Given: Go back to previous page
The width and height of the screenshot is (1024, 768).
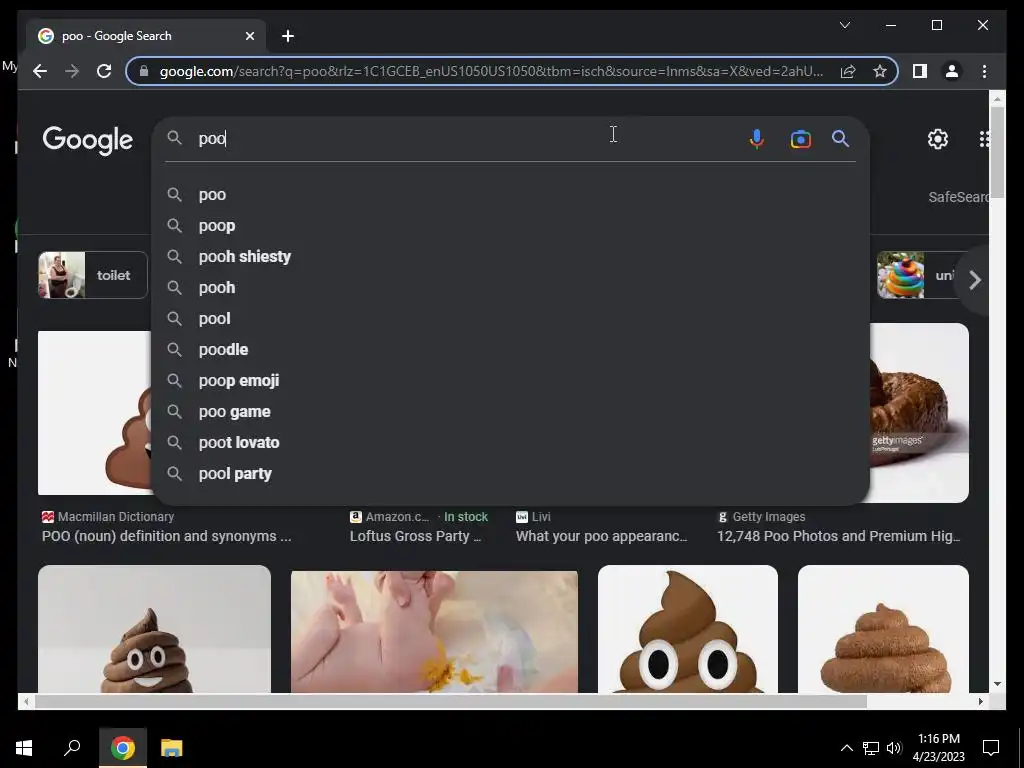Looking at the screenshot, I should [x=40, y=71].
